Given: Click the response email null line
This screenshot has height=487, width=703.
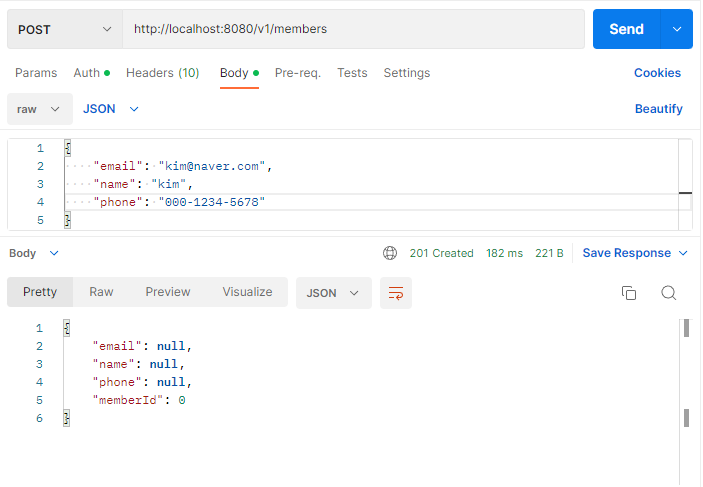Looking at the screenshot, I should [143, 346].
